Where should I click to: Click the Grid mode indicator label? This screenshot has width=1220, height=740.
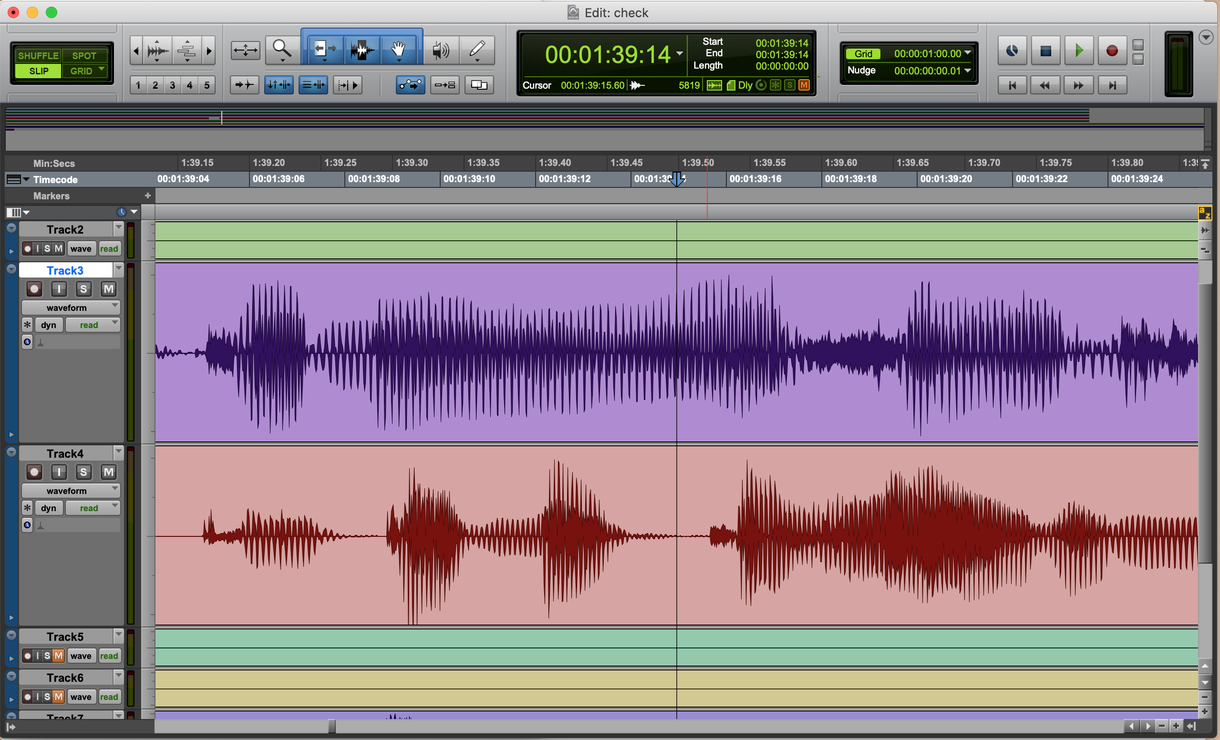pyautogui.click(x=863, y=53)
